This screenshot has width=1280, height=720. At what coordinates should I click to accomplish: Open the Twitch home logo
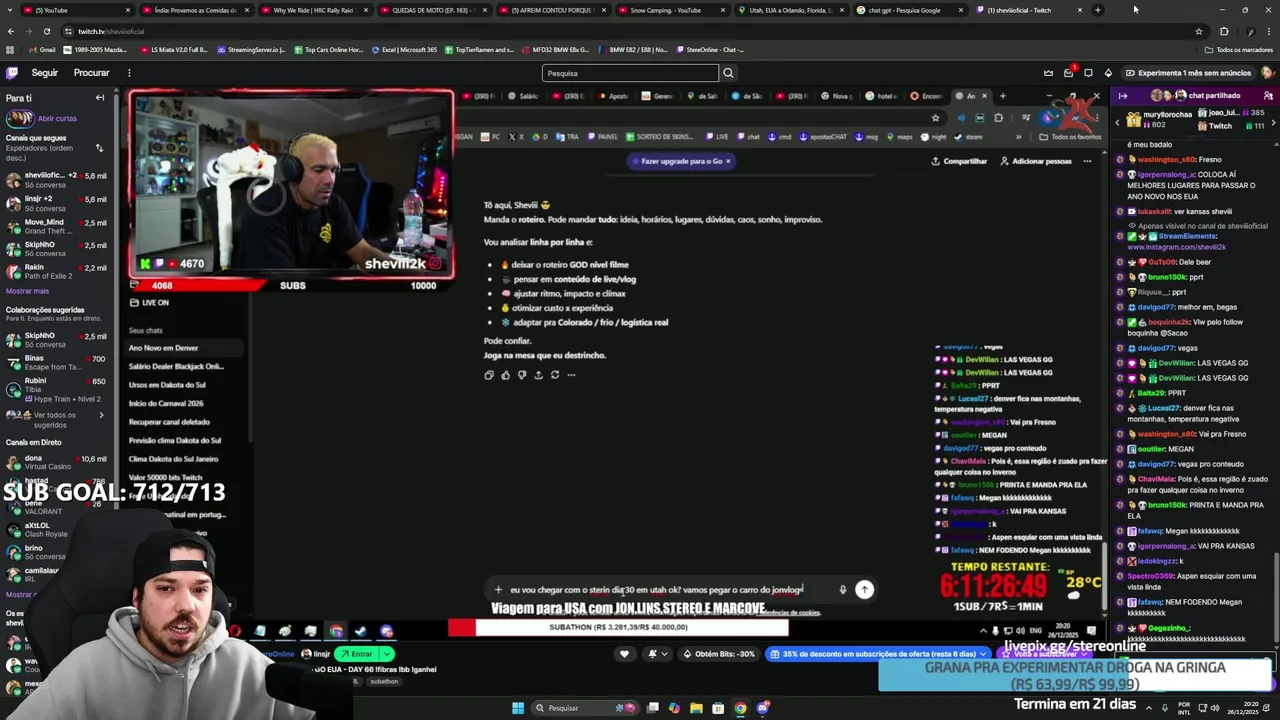tap(12, 73)
